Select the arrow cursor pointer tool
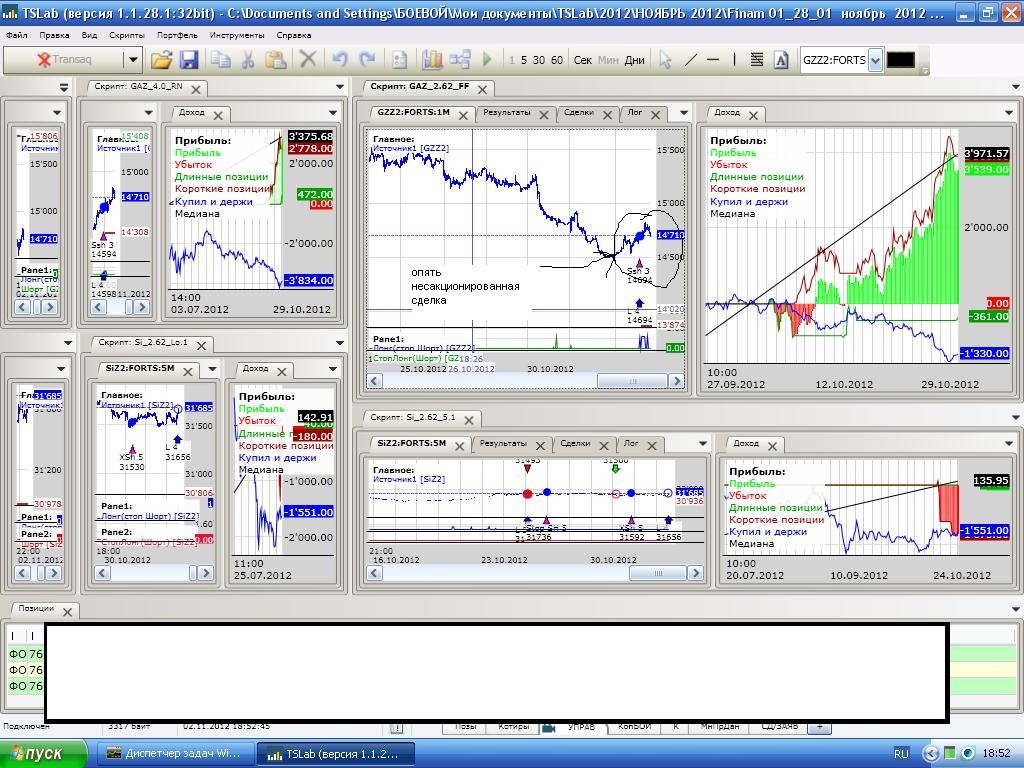Screen dimensions: 1024x768 [664, 60]
